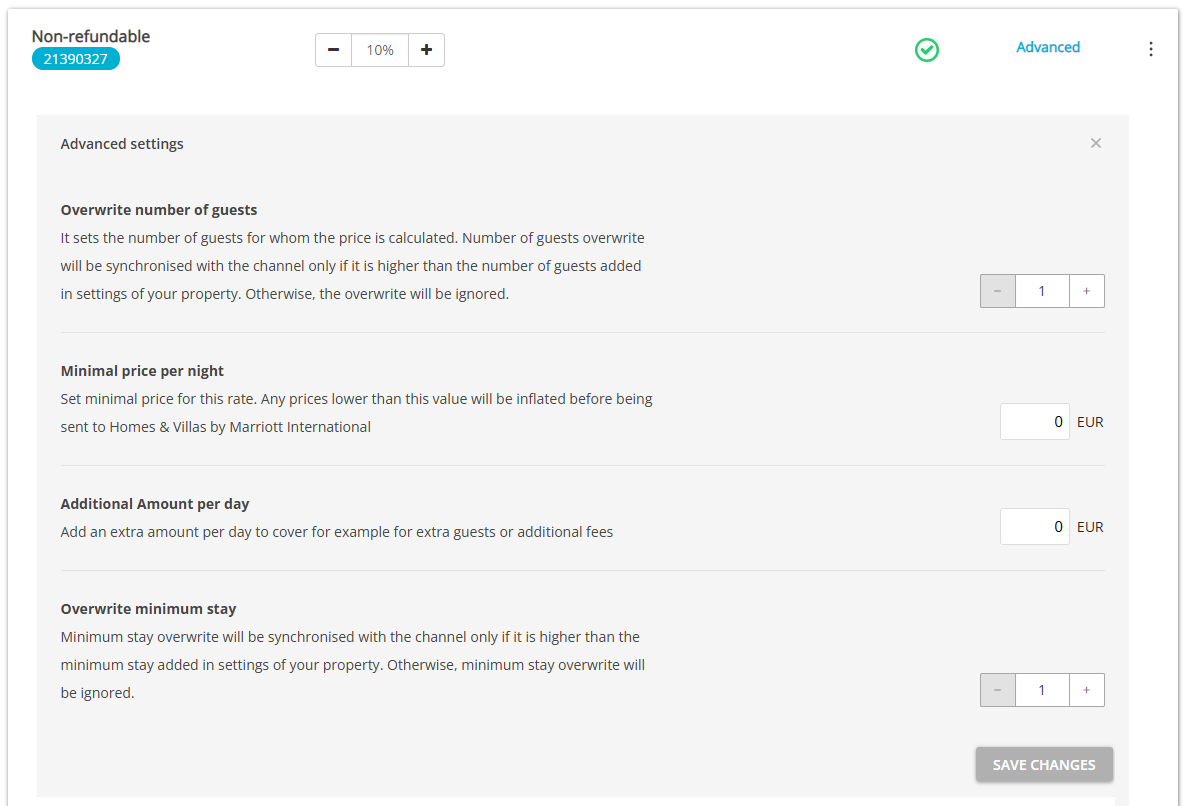Click the 21390327 rate ID badge
Image resolution: width=1185 pixels, height=806 pixels.
76,59
